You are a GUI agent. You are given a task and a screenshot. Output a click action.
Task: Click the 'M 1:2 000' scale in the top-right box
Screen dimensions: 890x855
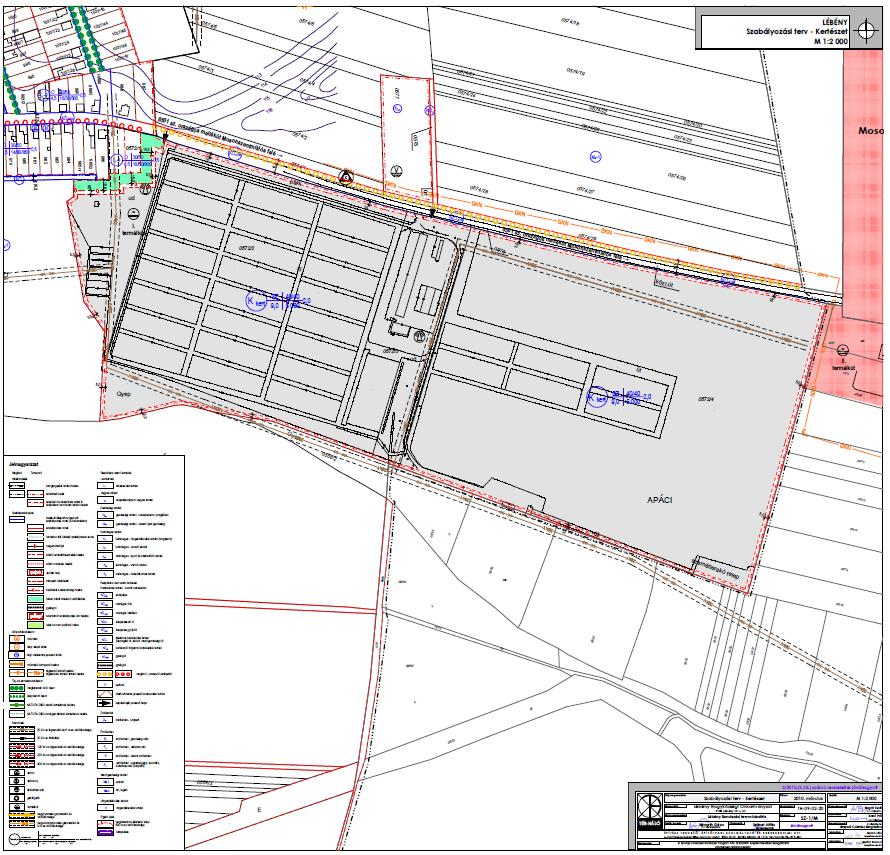pyautogui.click(x=832, y=41)
